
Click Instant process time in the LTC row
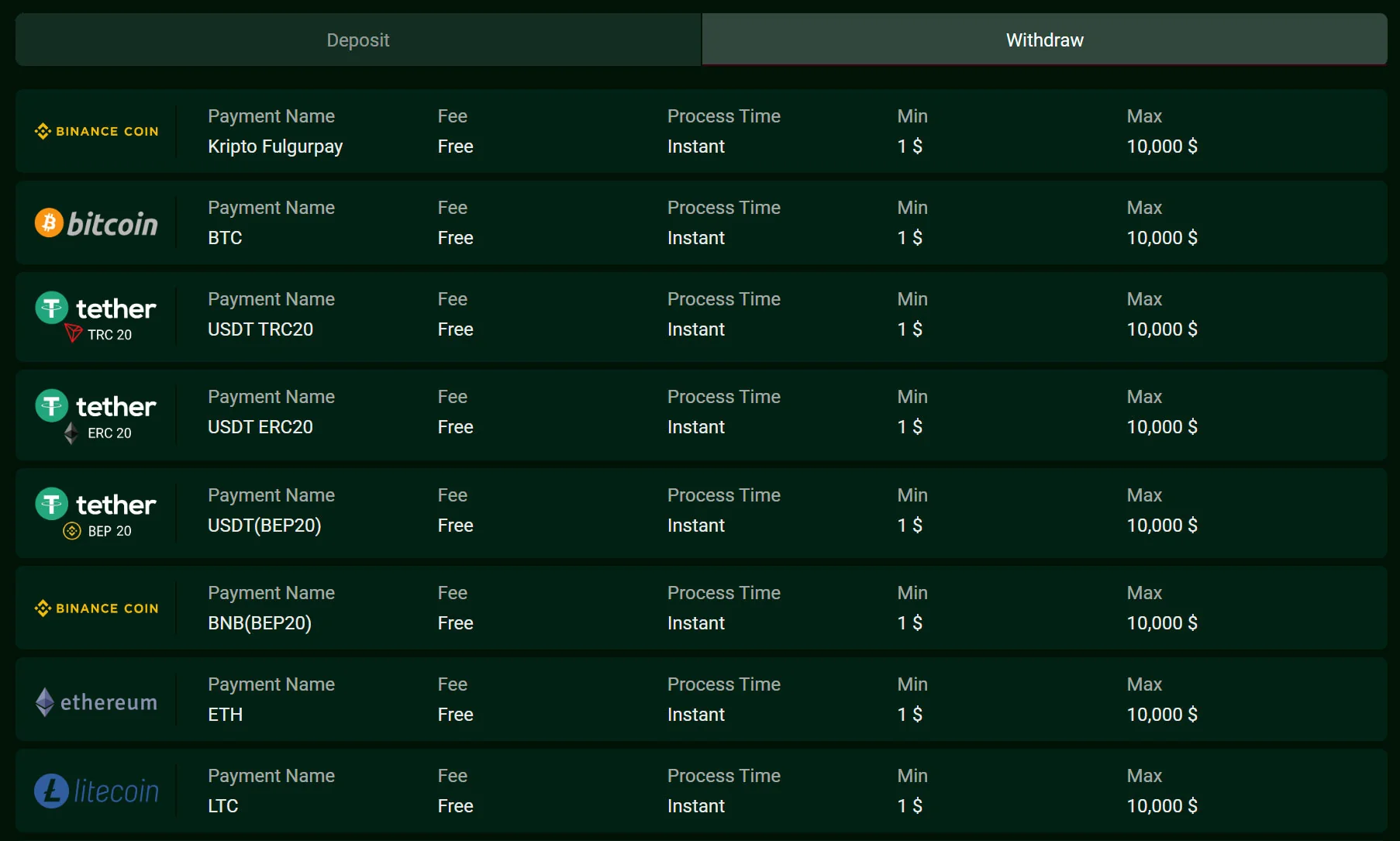696,806
